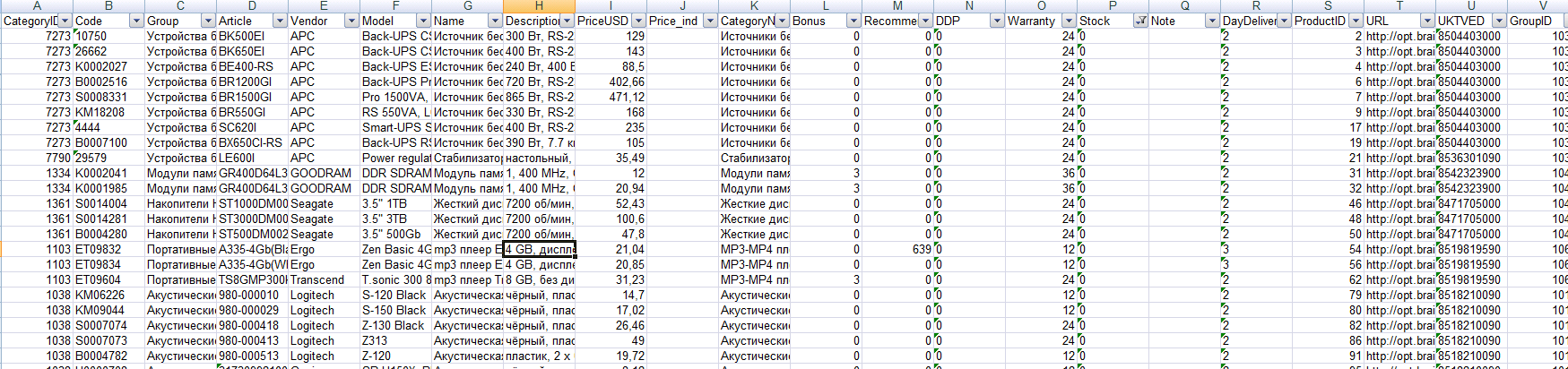This screenshot has height=369, width=1568.
Task: Select the ProductID cell 91
Action: point(1328,356)
